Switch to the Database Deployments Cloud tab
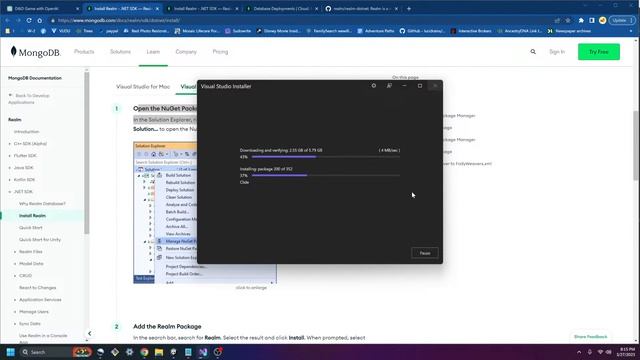The image size is (640, 360). (282, 9)
